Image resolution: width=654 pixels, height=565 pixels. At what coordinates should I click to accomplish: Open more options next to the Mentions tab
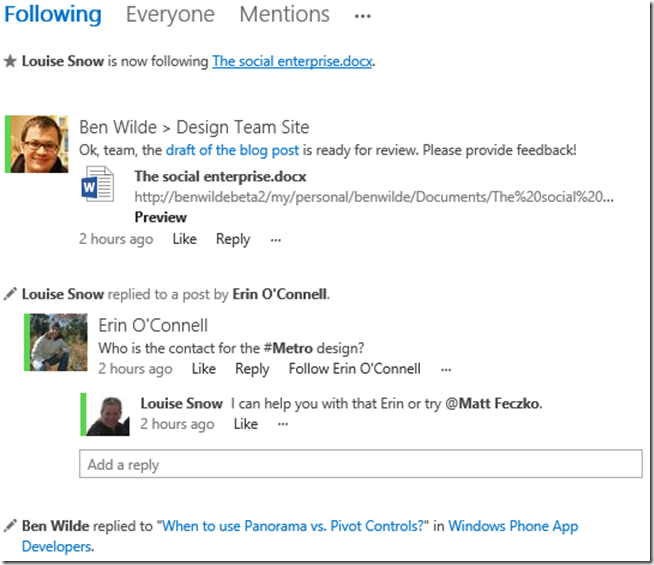point(362,16)
